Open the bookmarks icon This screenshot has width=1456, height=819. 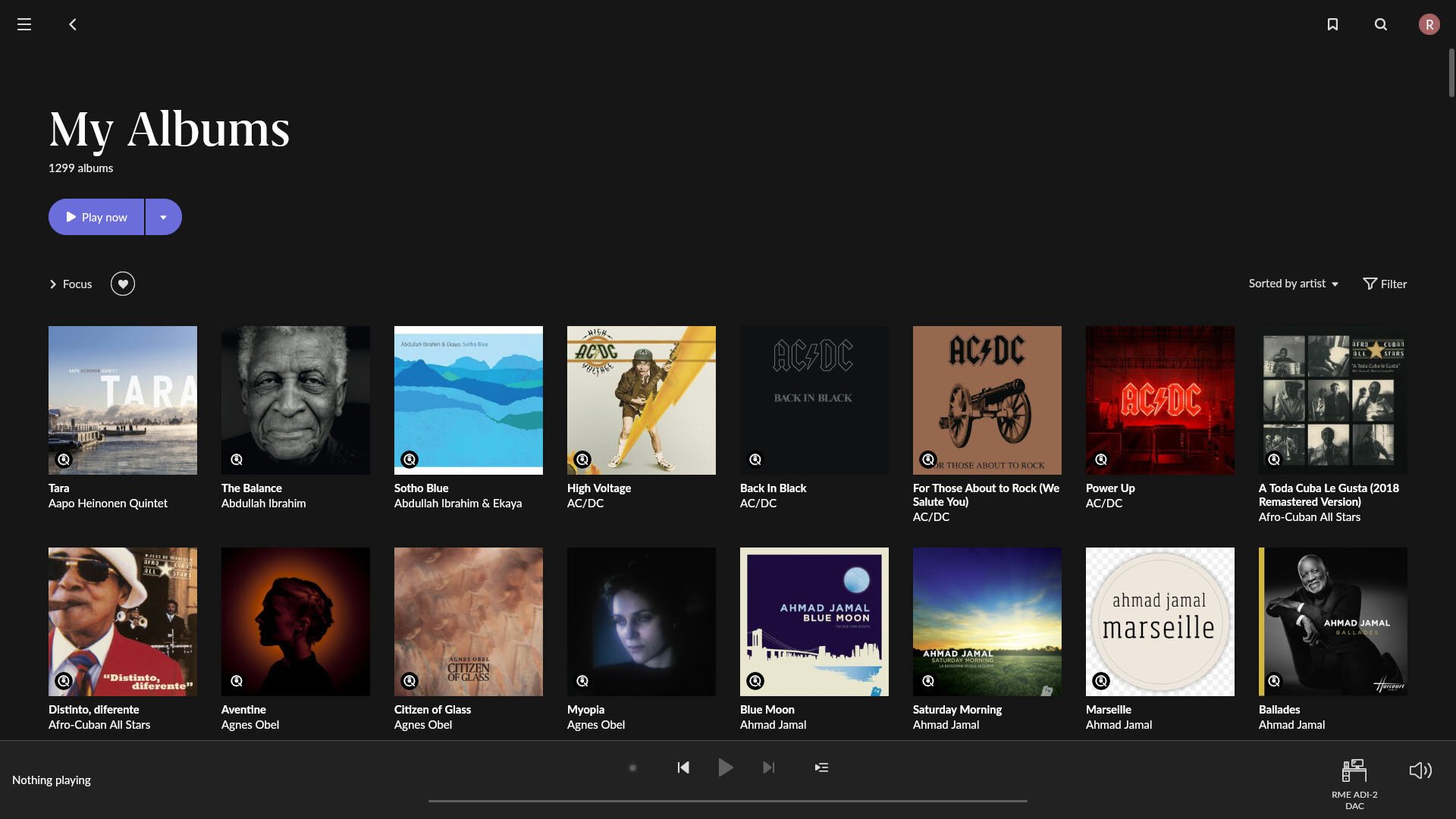coord(1332,24)
